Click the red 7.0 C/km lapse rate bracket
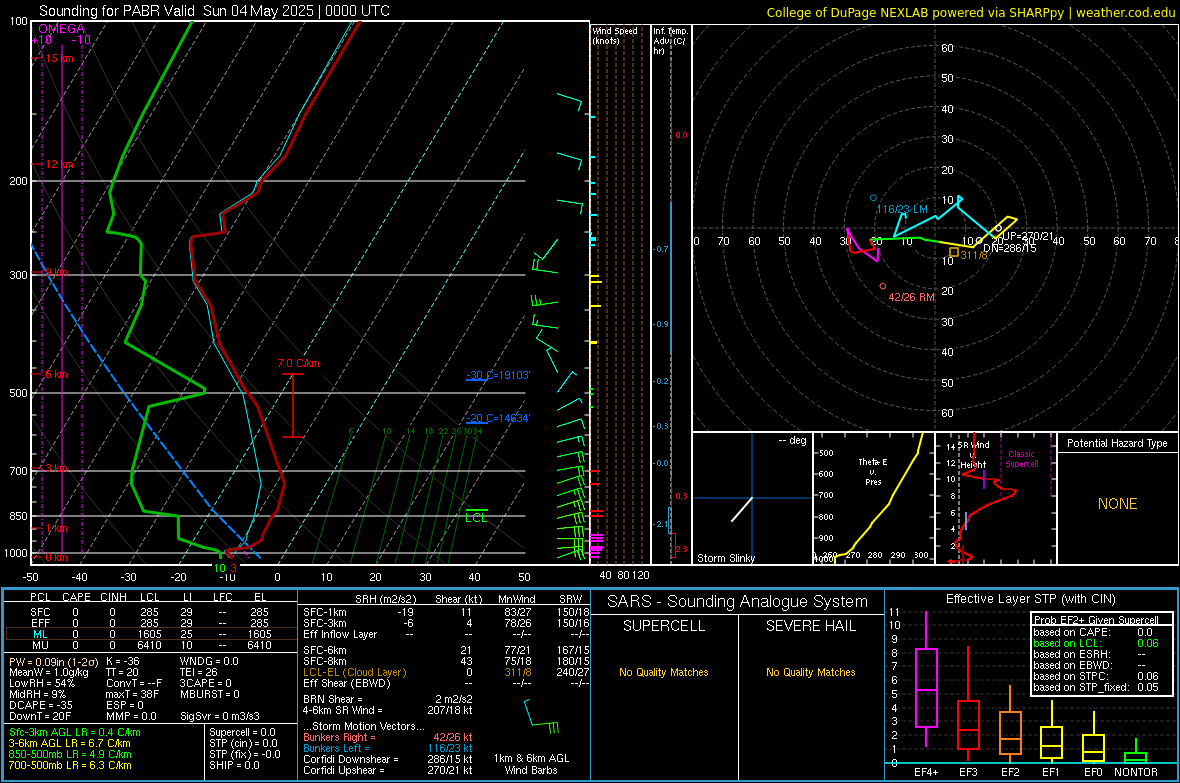1180x783 pixels. 293,405
